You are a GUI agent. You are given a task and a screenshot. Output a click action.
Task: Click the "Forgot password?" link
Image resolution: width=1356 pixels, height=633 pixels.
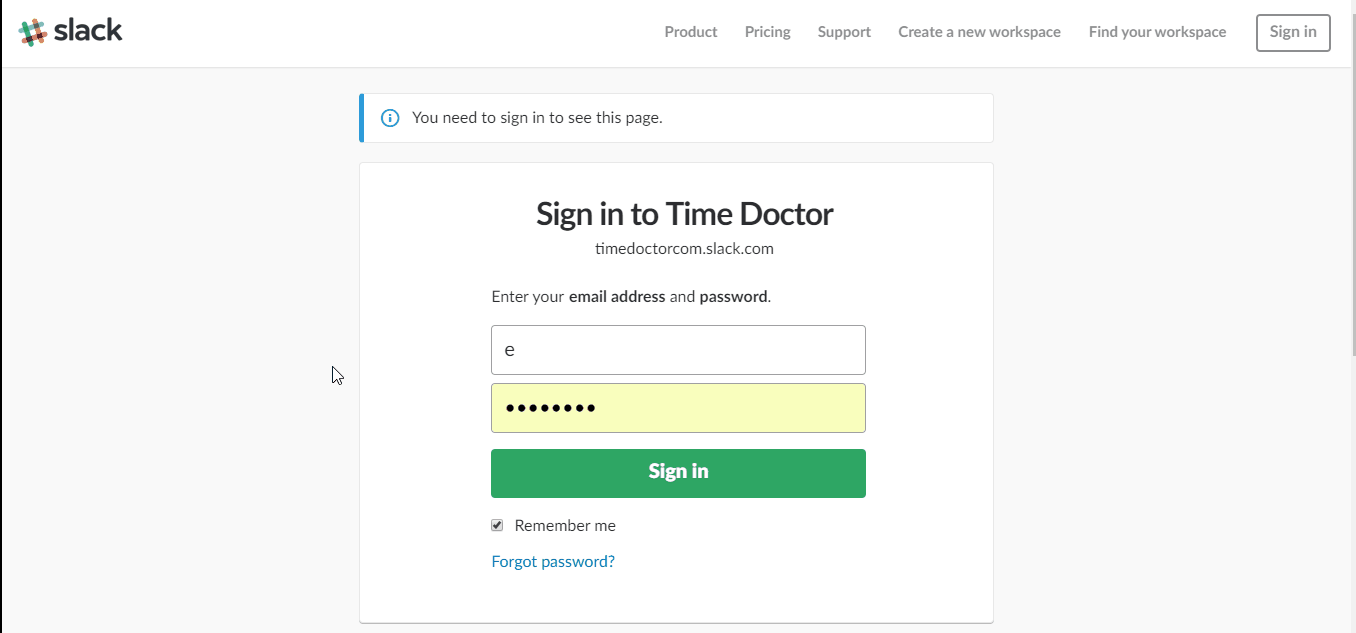[x=553, y=561]
